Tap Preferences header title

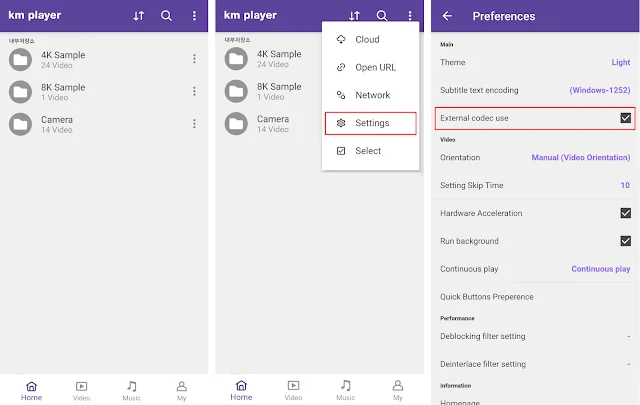pos(504,16)
